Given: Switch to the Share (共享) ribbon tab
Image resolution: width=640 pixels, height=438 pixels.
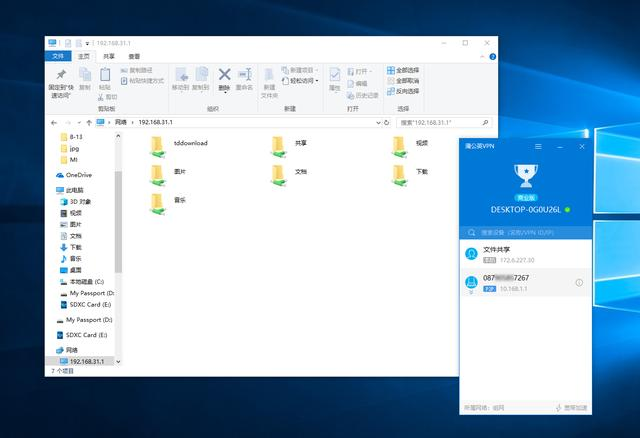Looking at the screenshot, I should point(108,57).
